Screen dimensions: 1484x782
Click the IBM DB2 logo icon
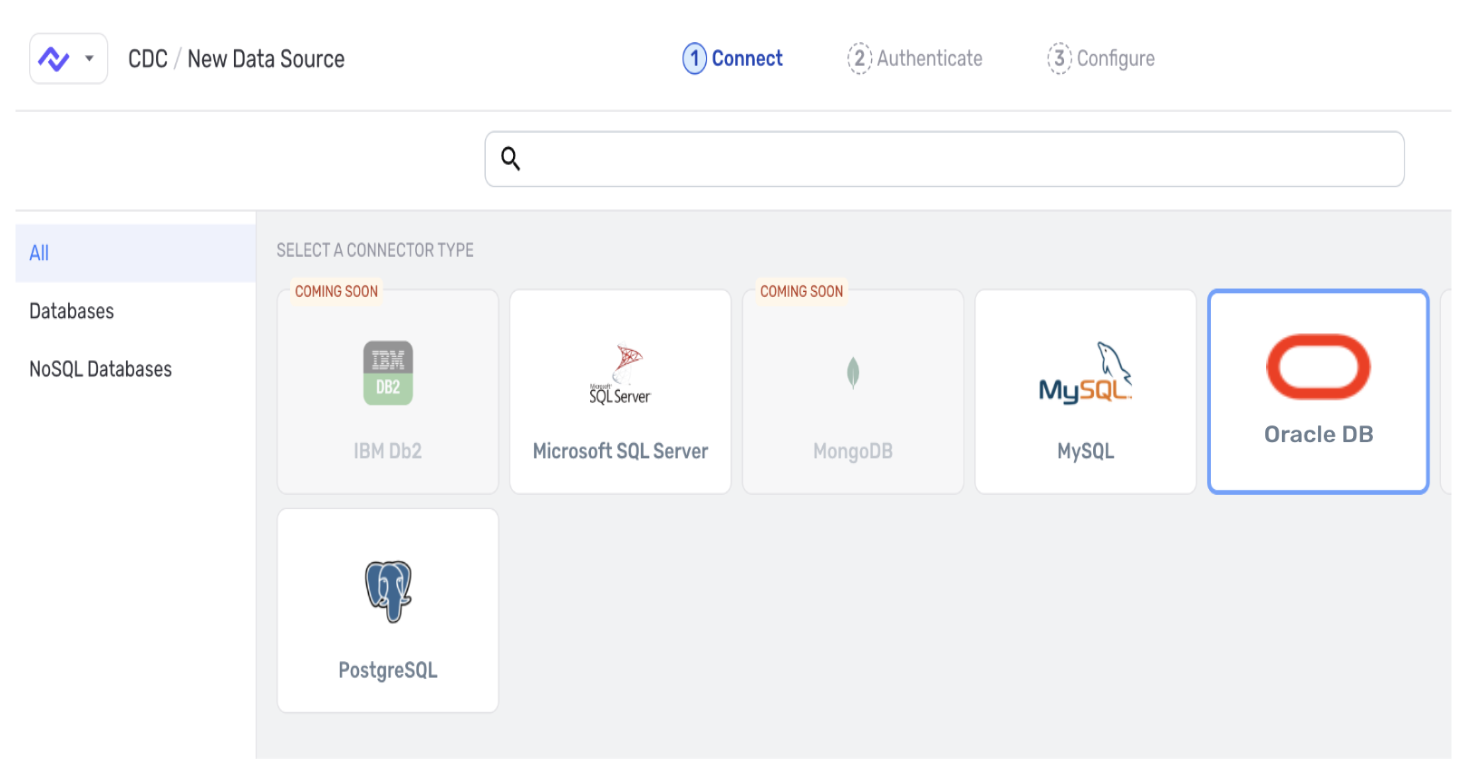click(388, 373)
